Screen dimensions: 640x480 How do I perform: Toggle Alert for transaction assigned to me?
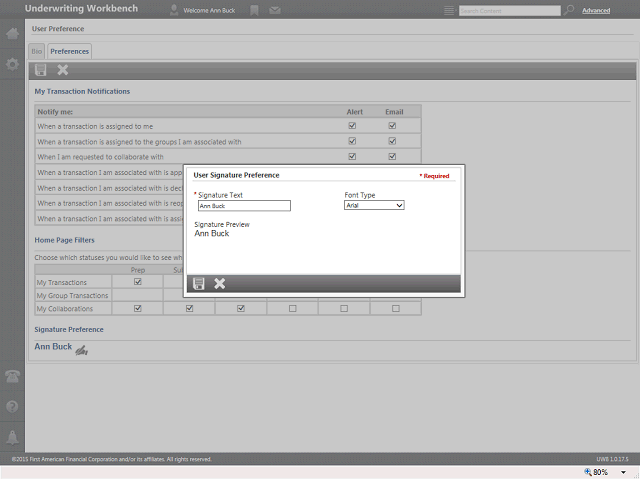[352, 126]
